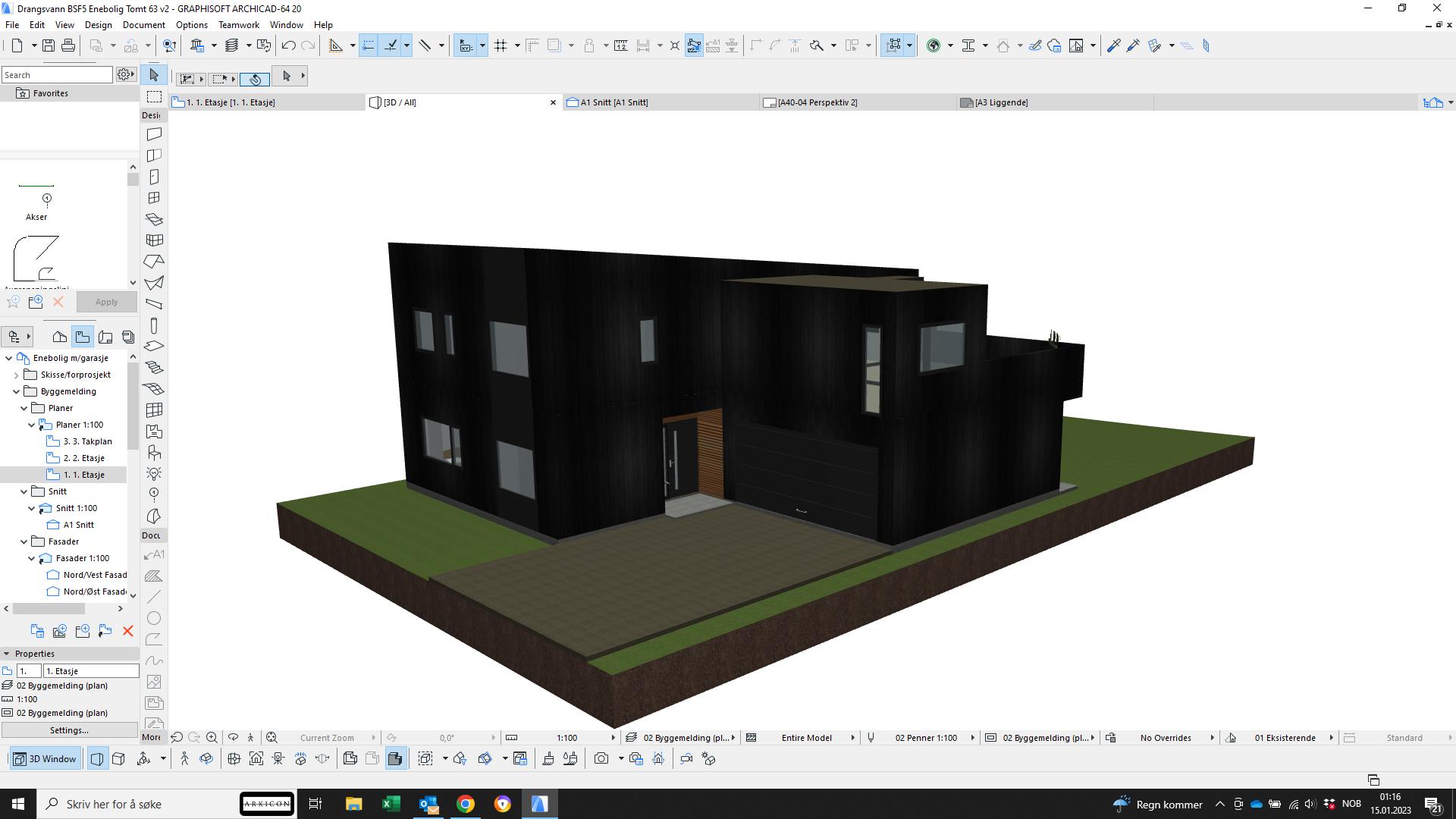Open the Document menu
The height and width of the screenshot is (819, 1456).
pos(143,25)
